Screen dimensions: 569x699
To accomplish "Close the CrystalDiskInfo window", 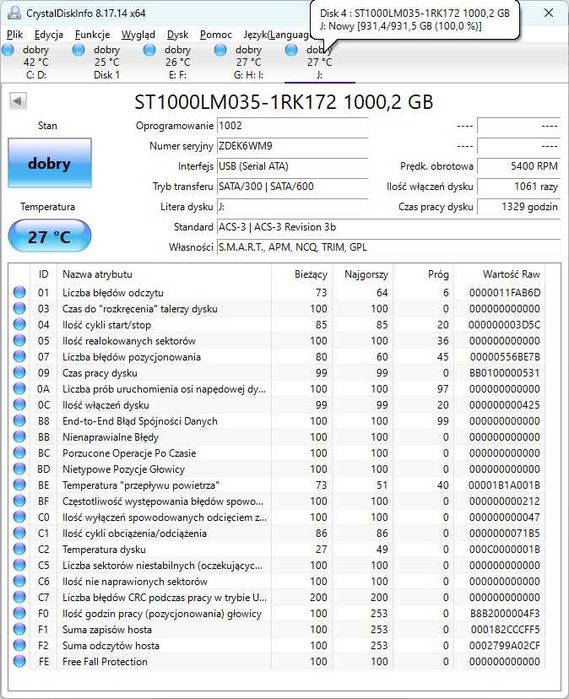I will pyautogui.click(x=548, y=13).
